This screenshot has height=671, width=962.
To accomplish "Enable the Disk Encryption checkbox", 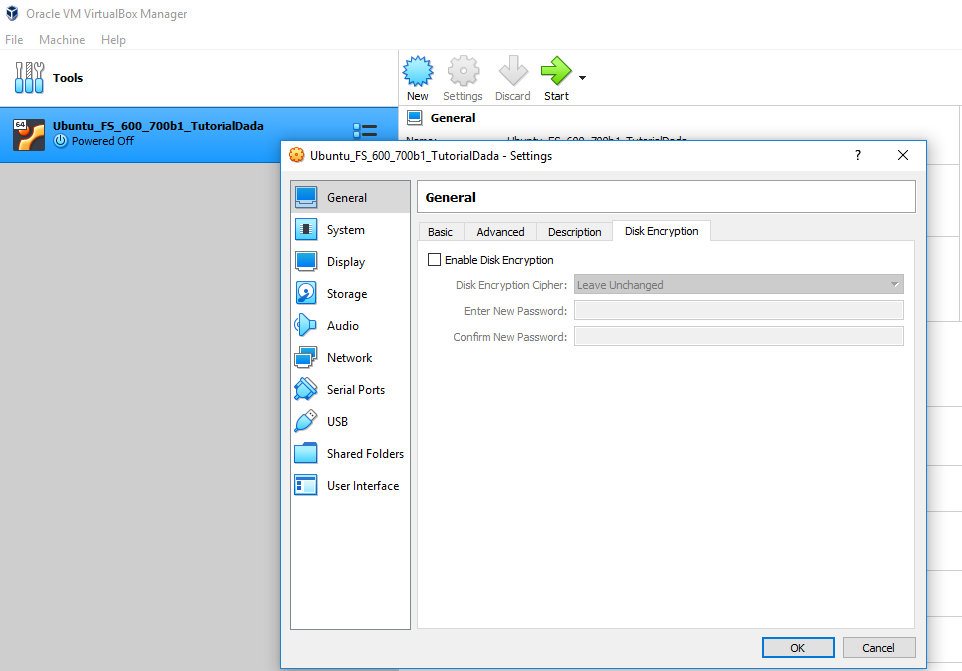I will (434, 260).
